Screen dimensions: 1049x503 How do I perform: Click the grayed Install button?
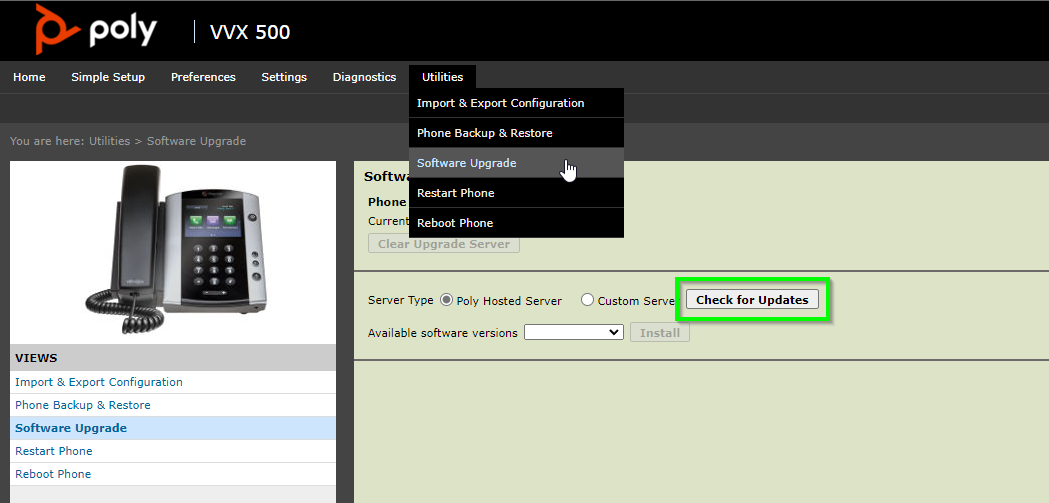660,332
